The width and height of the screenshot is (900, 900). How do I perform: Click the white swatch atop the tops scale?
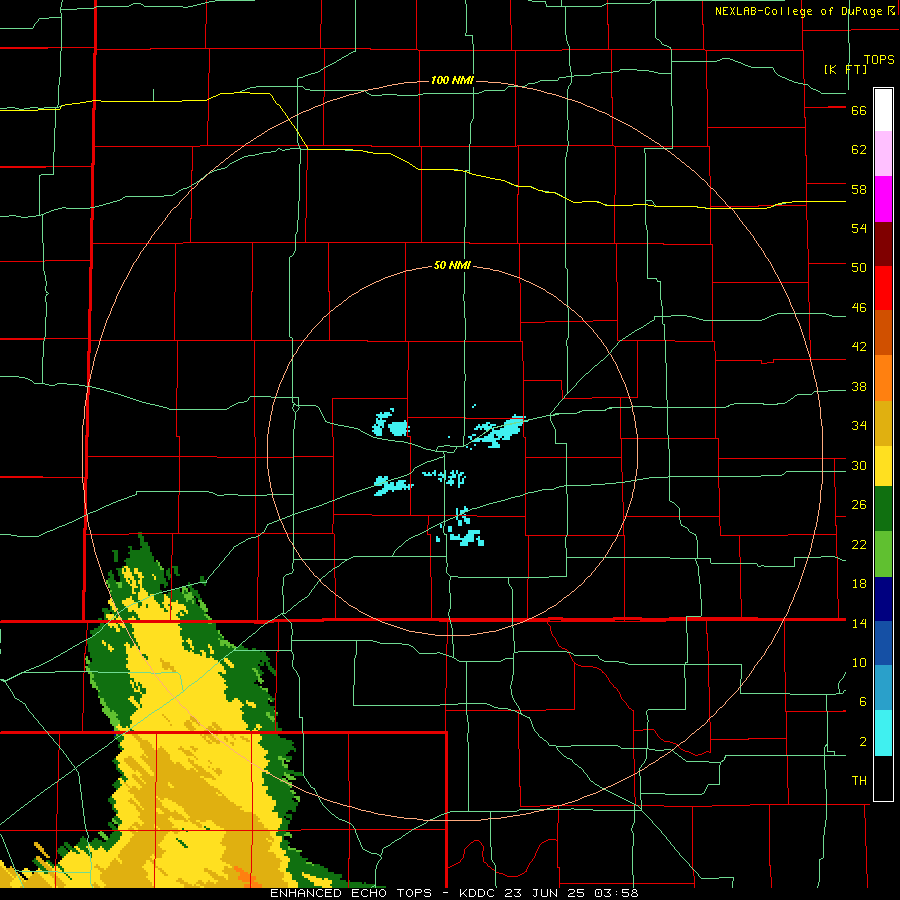[883, 110]
